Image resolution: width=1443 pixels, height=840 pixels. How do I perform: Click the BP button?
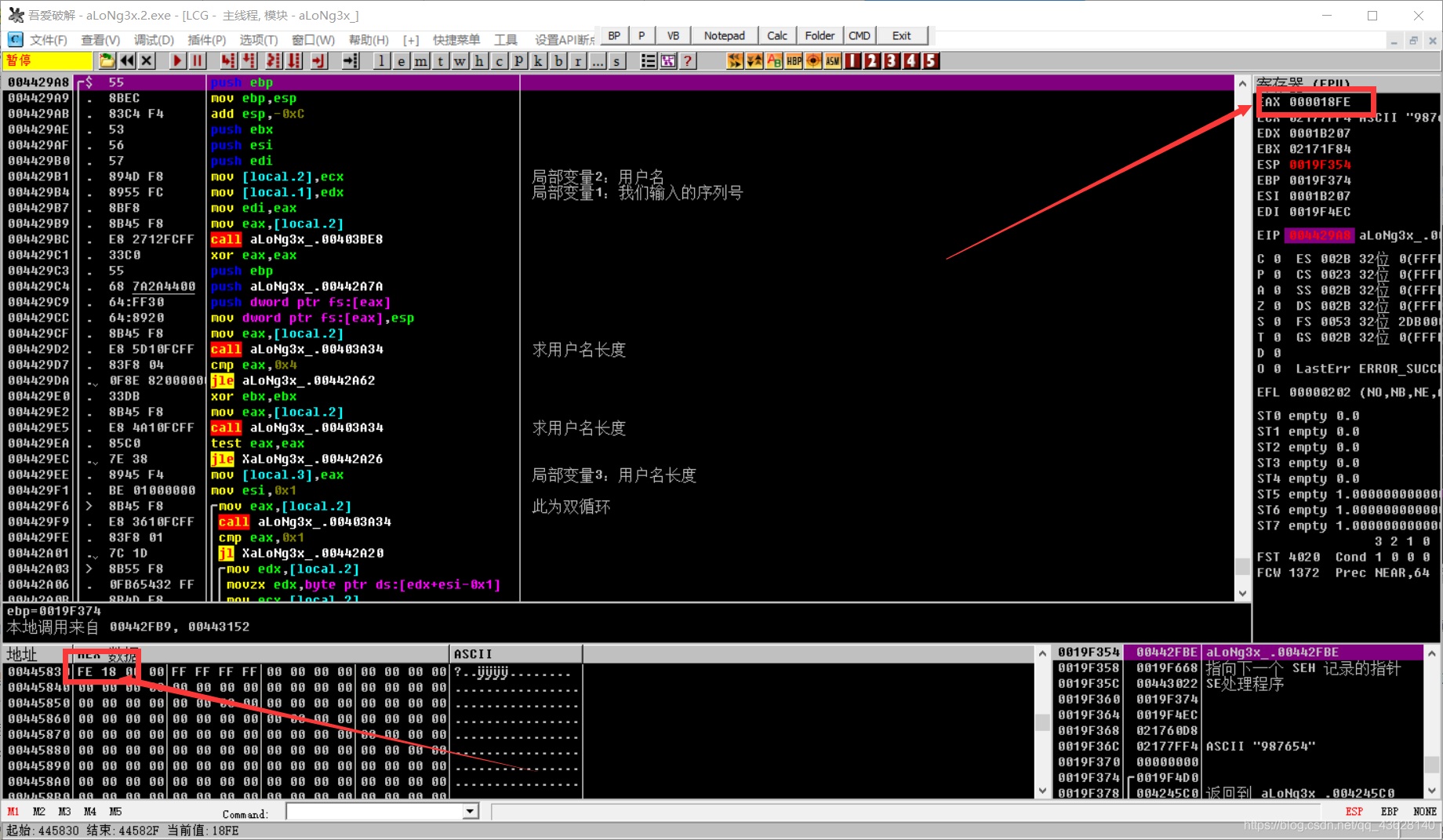[614, 36]
